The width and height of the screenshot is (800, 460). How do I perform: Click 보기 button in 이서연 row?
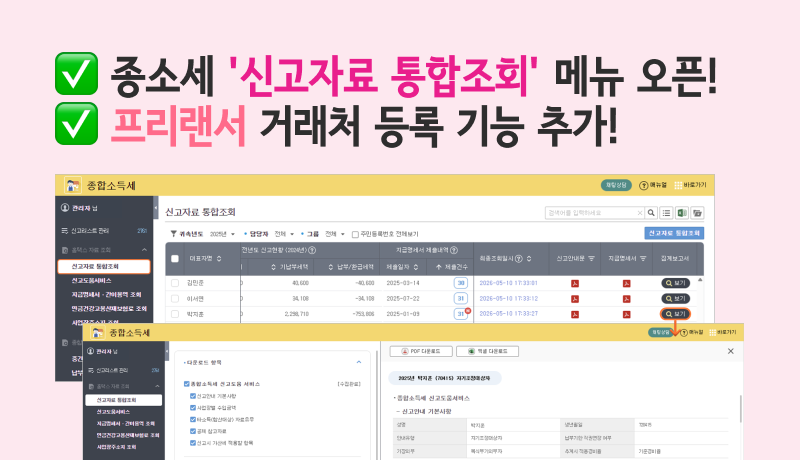coord(675,298)
